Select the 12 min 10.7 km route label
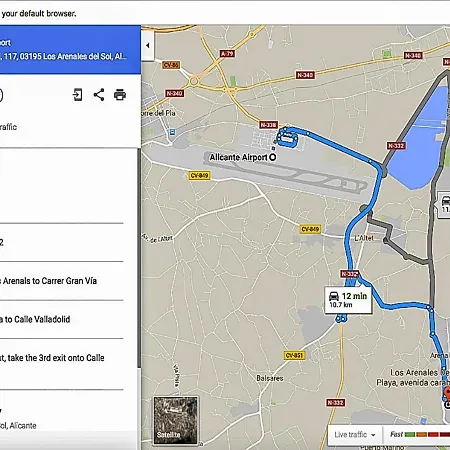Viewport: 450px width, 450px height. 348,300
